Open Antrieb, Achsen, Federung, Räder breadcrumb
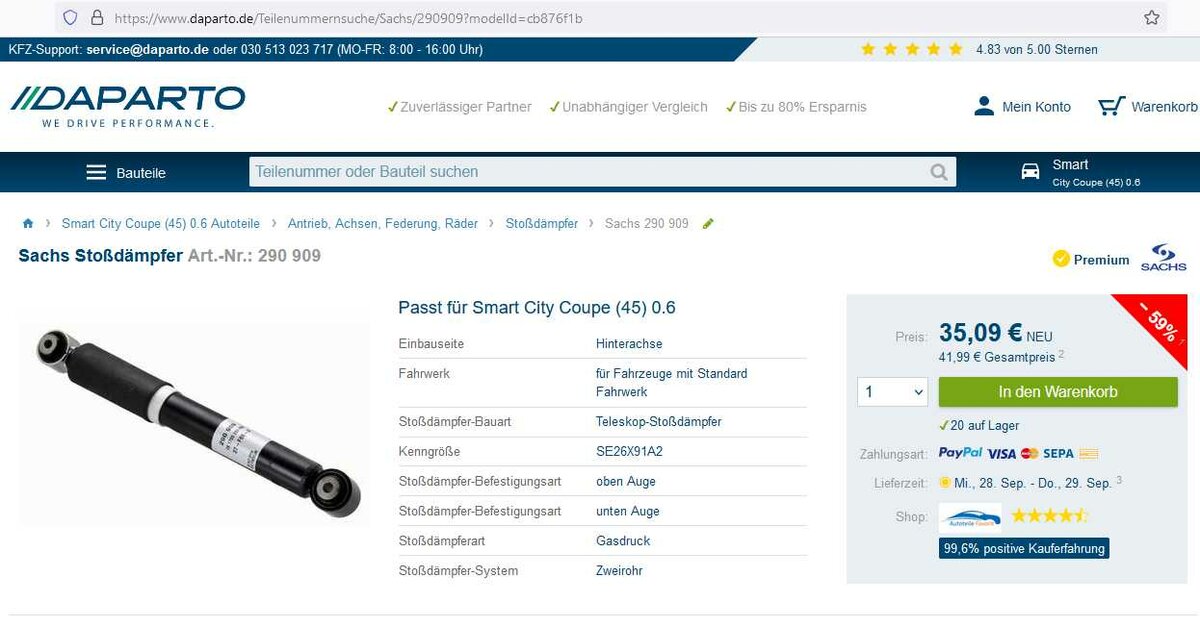Screen dimensions: 1200x627 (383, 224)
